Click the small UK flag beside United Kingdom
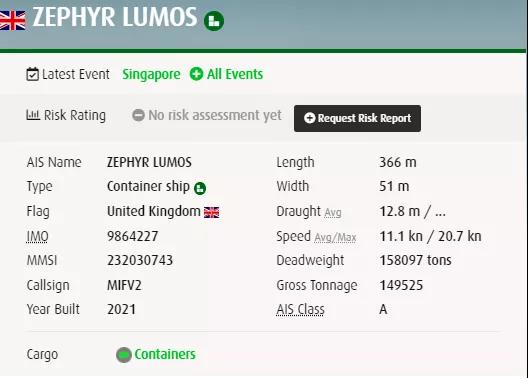 coord(211,212)
